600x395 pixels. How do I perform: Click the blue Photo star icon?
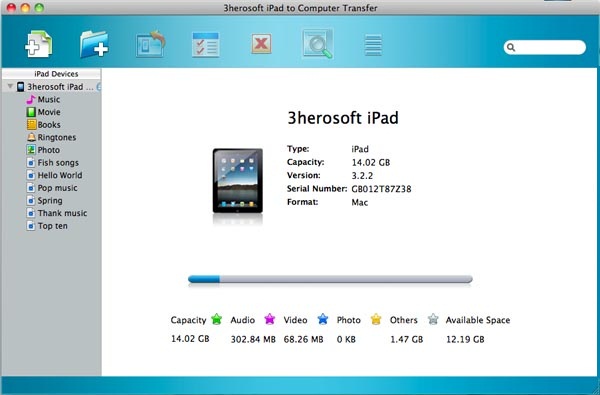(x=323, y=319)
